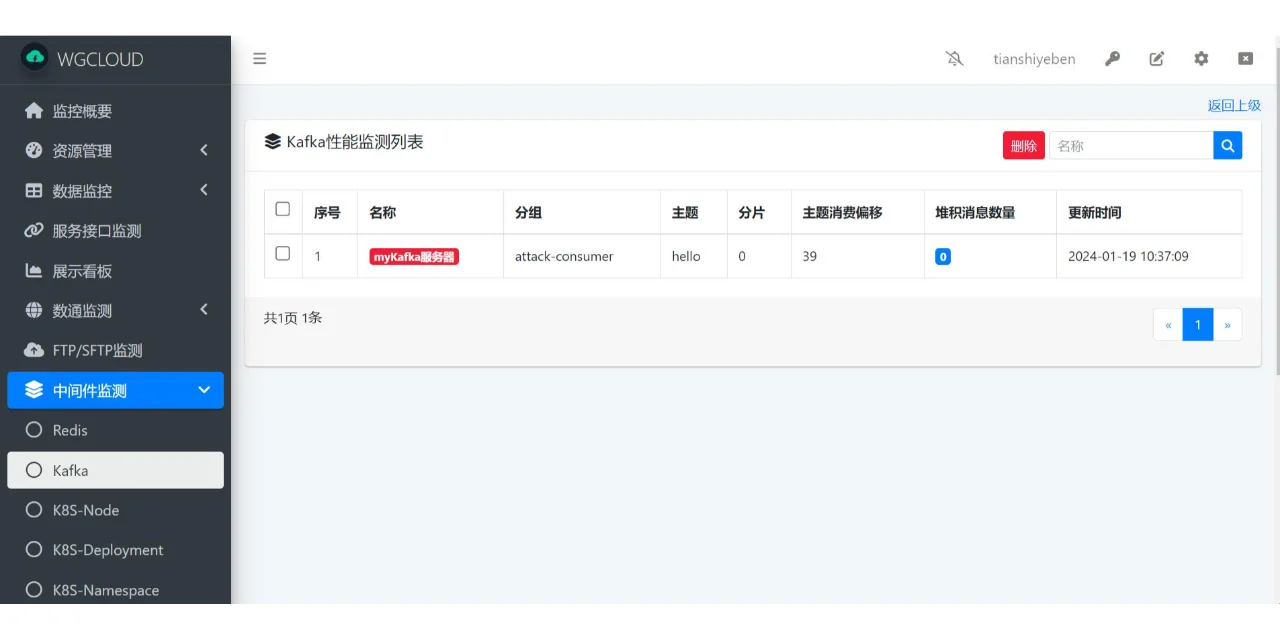
Task: Click the red 删除 delete button
Action: (x=1023, y=145)
